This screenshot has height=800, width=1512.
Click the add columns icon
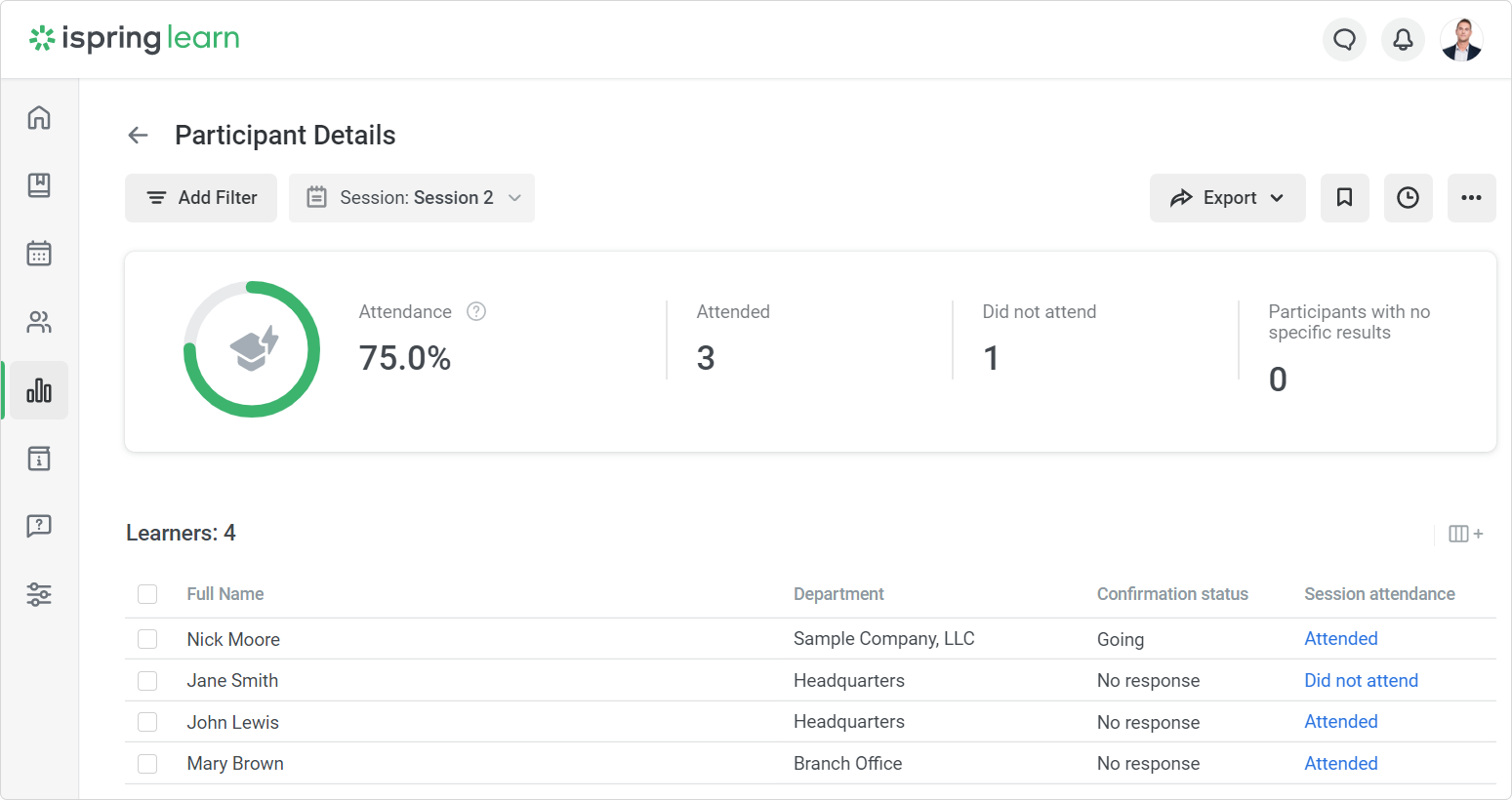pyautogui.click(x=1466, y=534)
